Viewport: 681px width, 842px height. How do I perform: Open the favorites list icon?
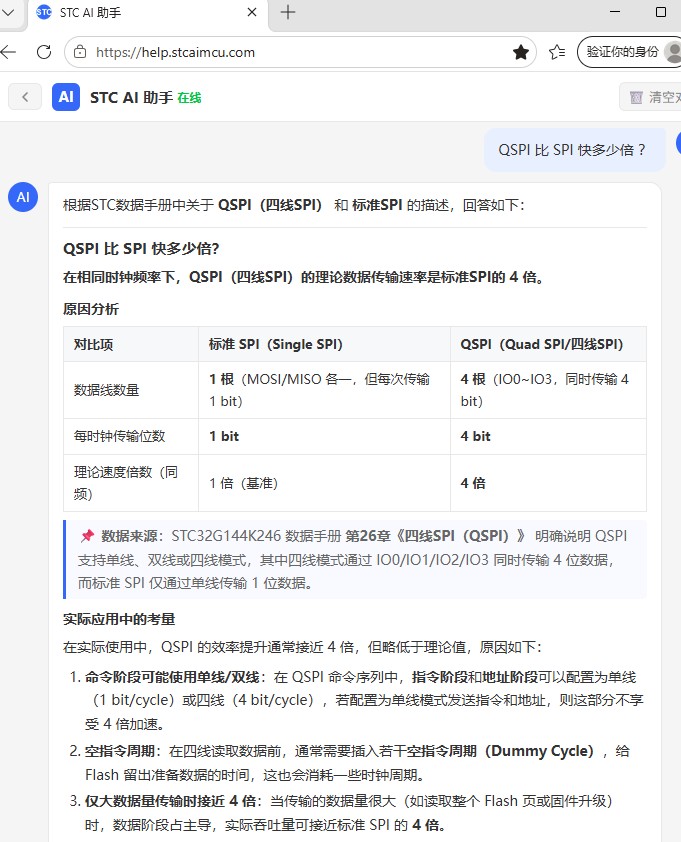(557, 52)
